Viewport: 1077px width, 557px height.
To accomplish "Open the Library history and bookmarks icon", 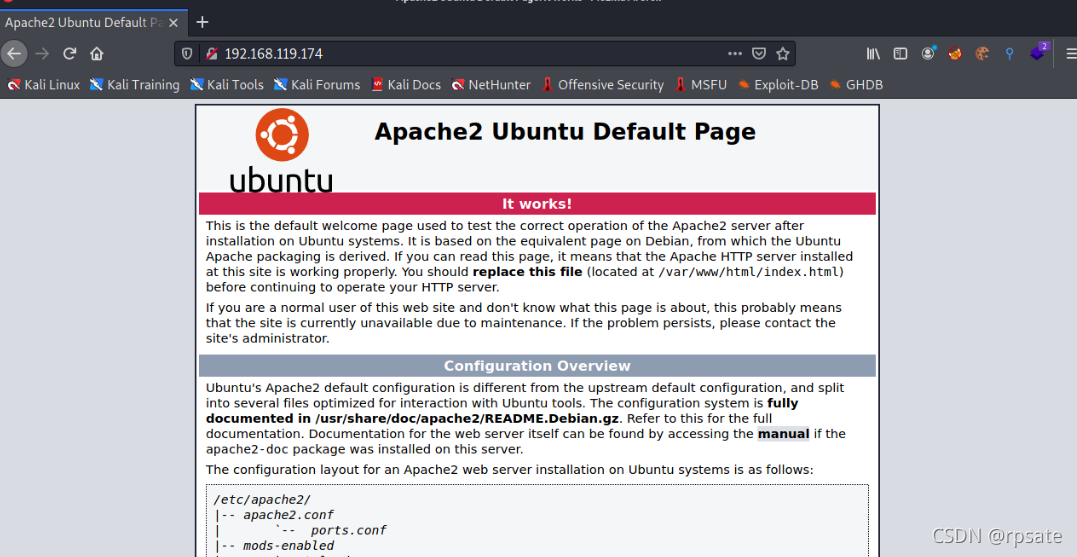I will point(873,54).
